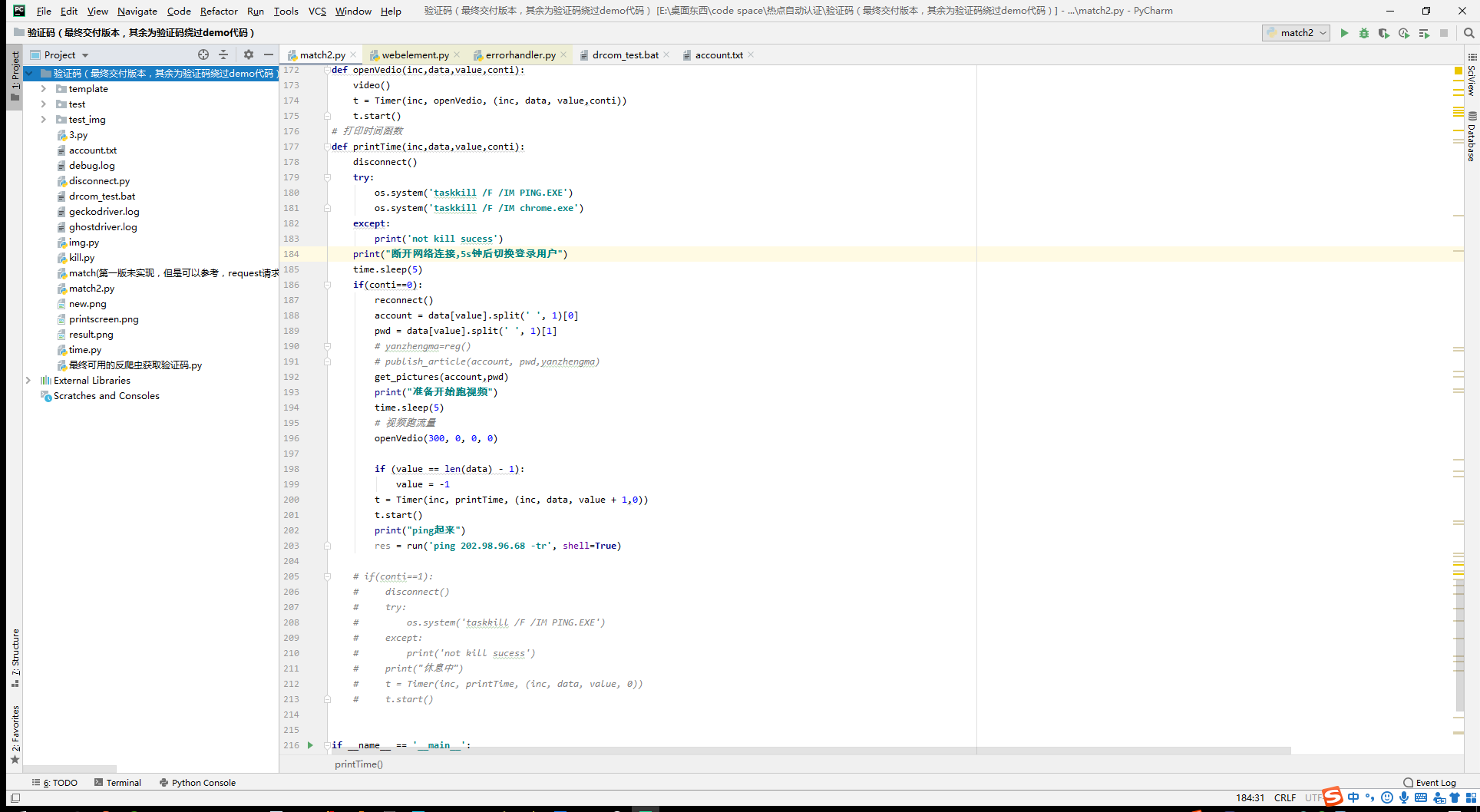
Task: Click the editor horizontal scrollbar
Action: point(811,751)
